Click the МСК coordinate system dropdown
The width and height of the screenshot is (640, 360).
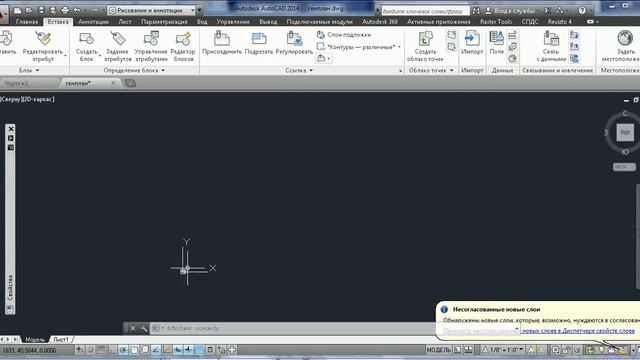[624, 167]
